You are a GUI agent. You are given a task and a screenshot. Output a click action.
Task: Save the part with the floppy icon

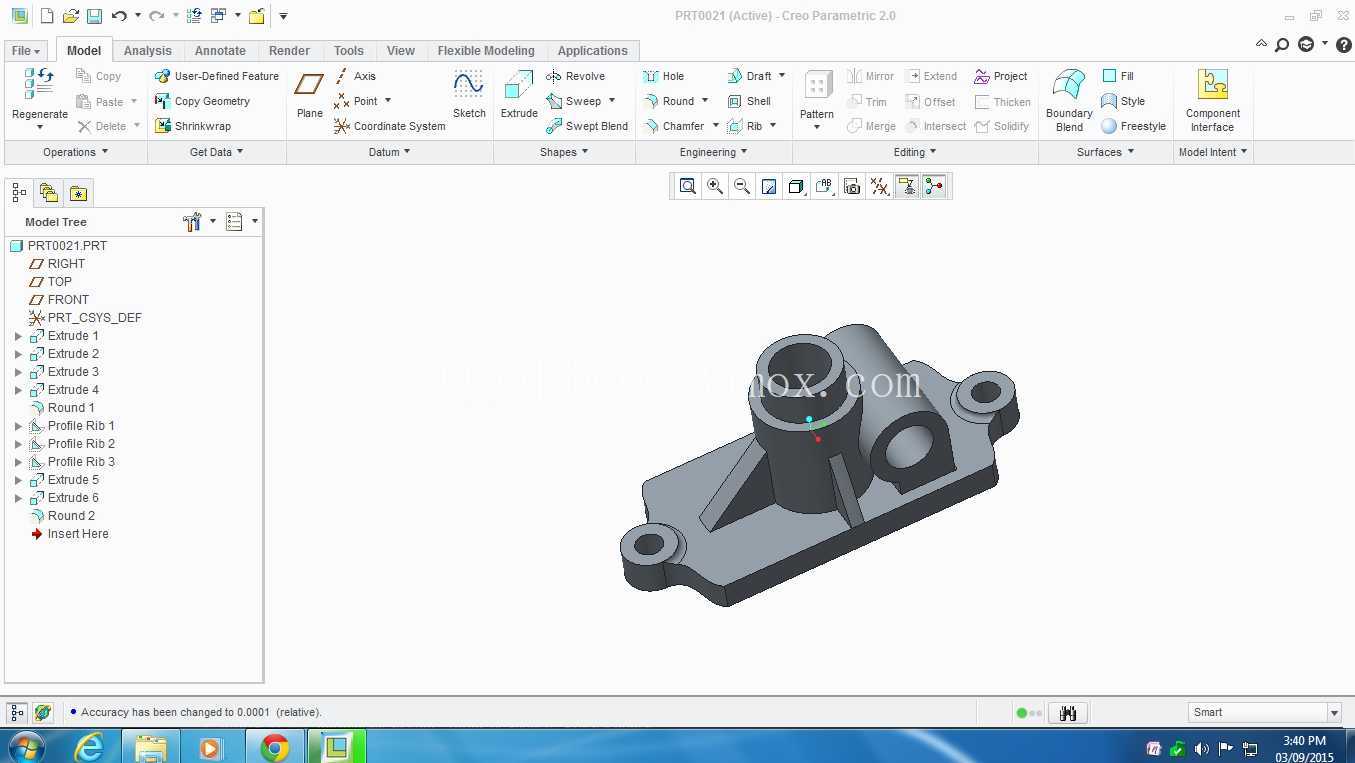[x=94, y=16]
